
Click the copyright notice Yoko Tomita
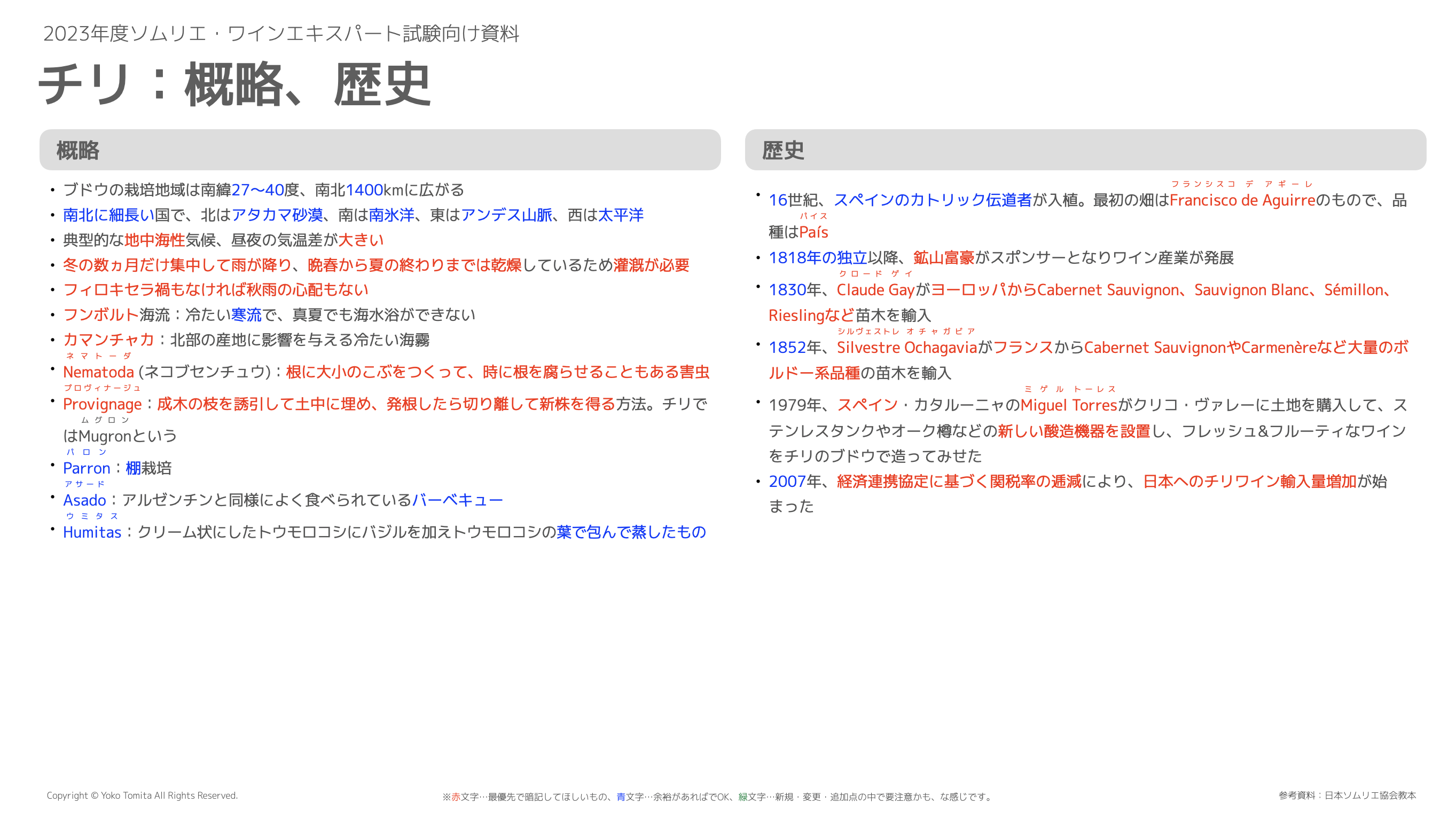pyautogui.click(x=143, y=796)
